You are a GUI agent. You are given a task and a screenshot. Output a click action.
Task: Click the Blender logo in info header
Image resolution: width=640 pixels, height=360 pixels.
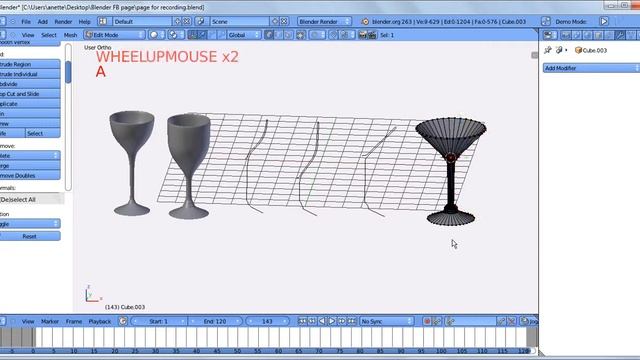365,22
